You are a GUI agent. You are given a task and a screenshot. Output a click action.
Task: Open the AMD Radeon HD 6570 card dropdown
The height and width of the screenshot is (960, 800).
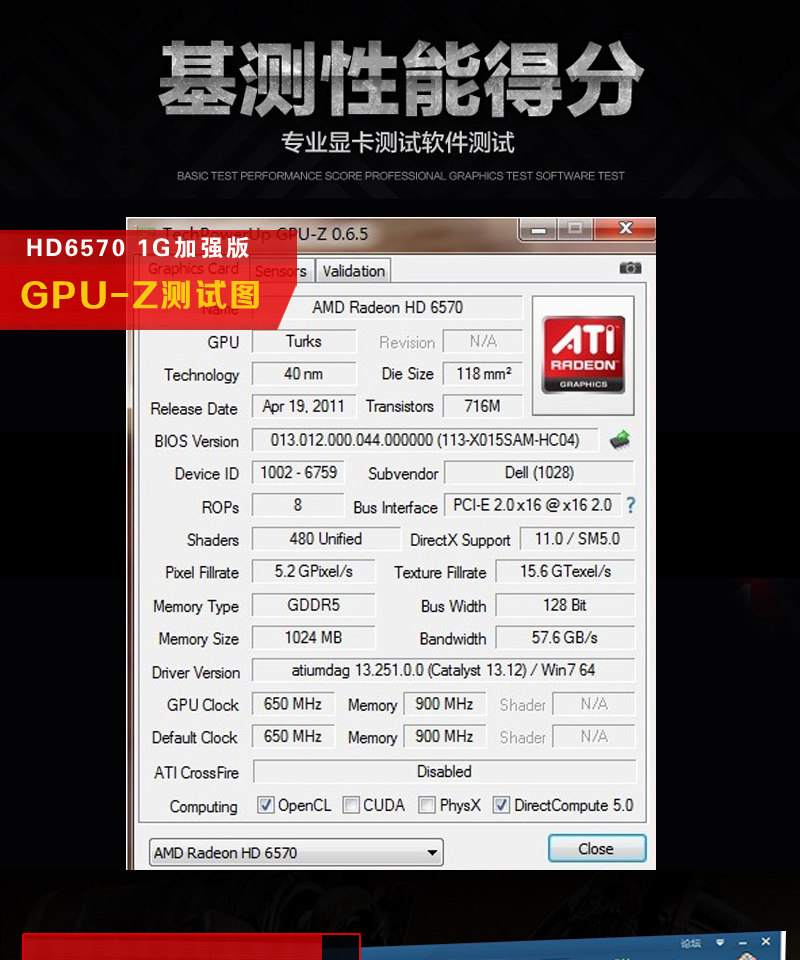click(x=296, y=852)
